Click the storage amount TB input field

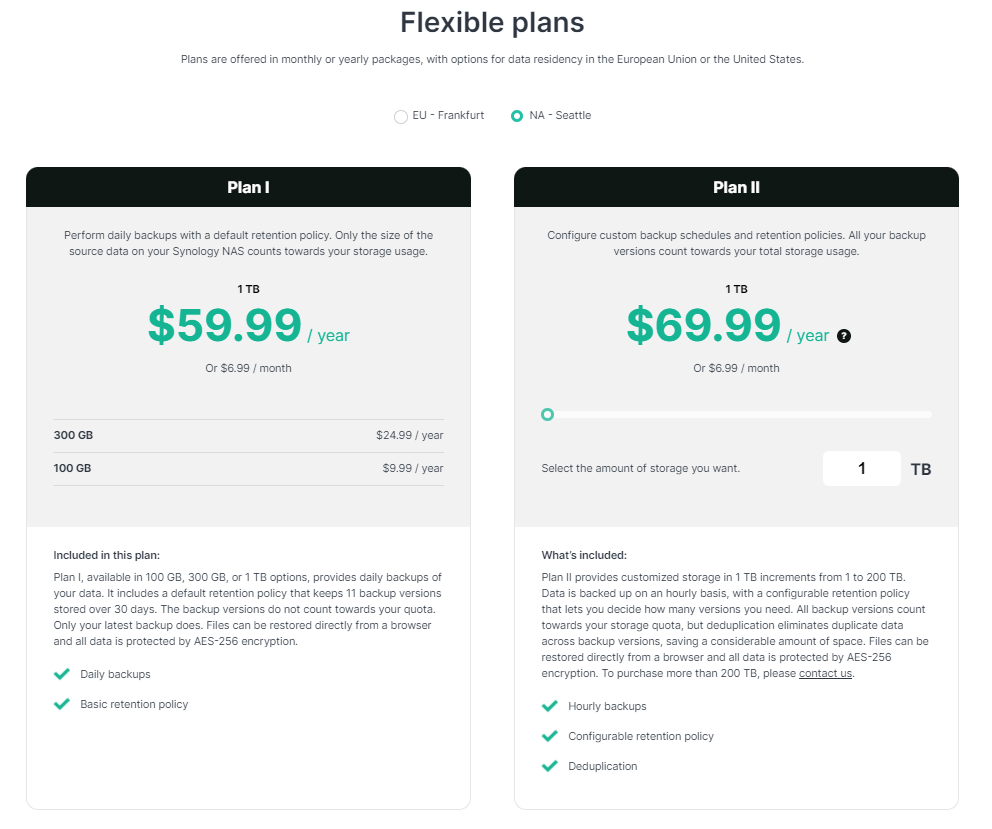[862, 468]
